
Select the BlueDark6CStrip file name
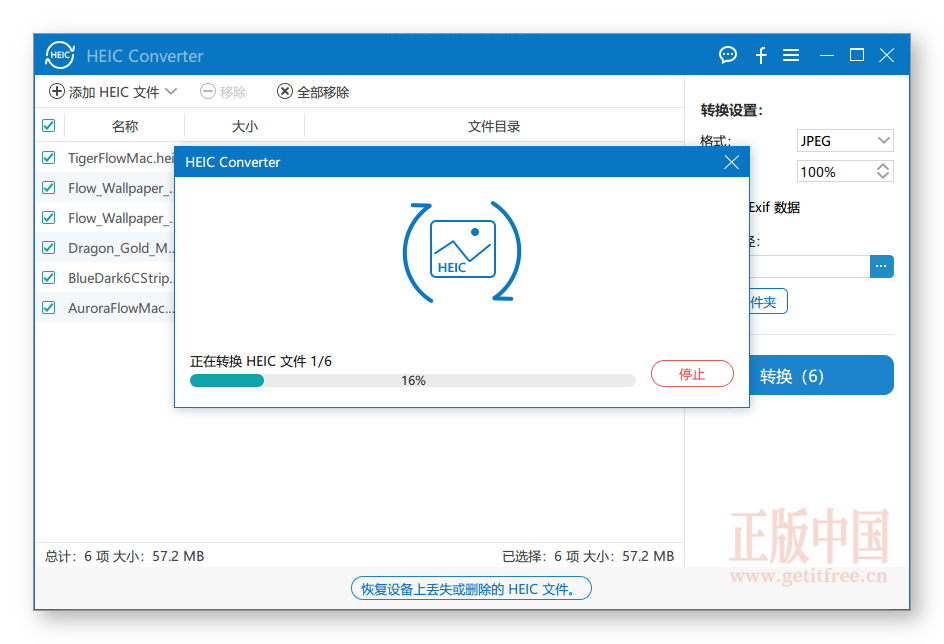(121, 278)
